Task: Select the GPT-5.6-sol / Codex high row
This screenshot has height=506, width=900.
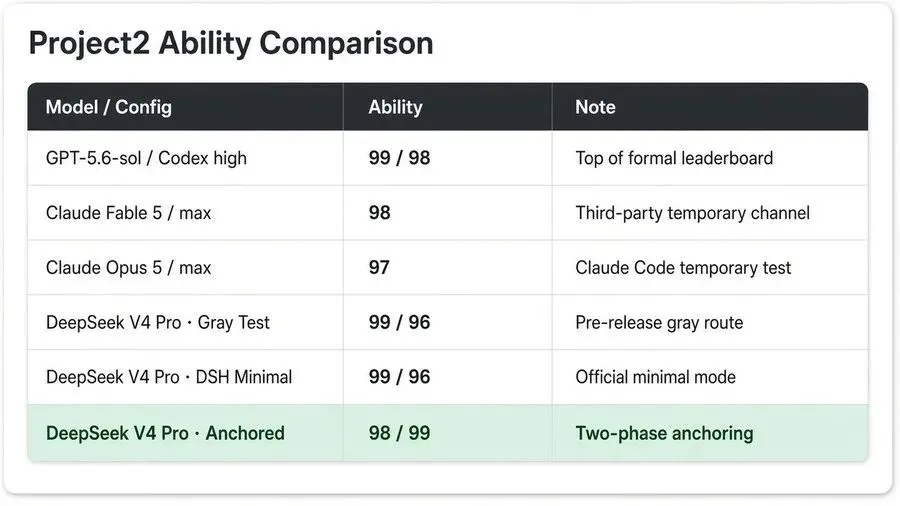Action: [448, 158]
